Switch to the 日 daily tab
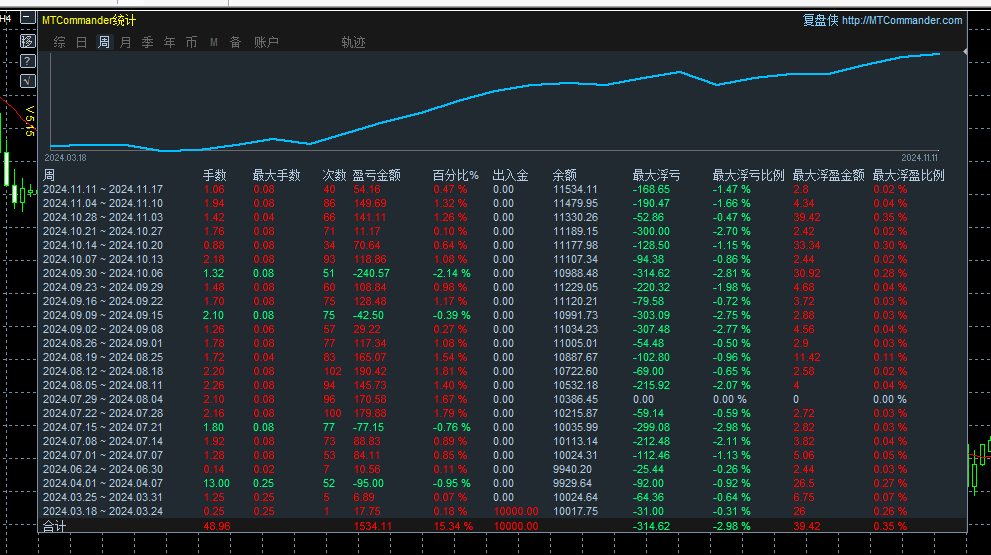 pos(82,42)
